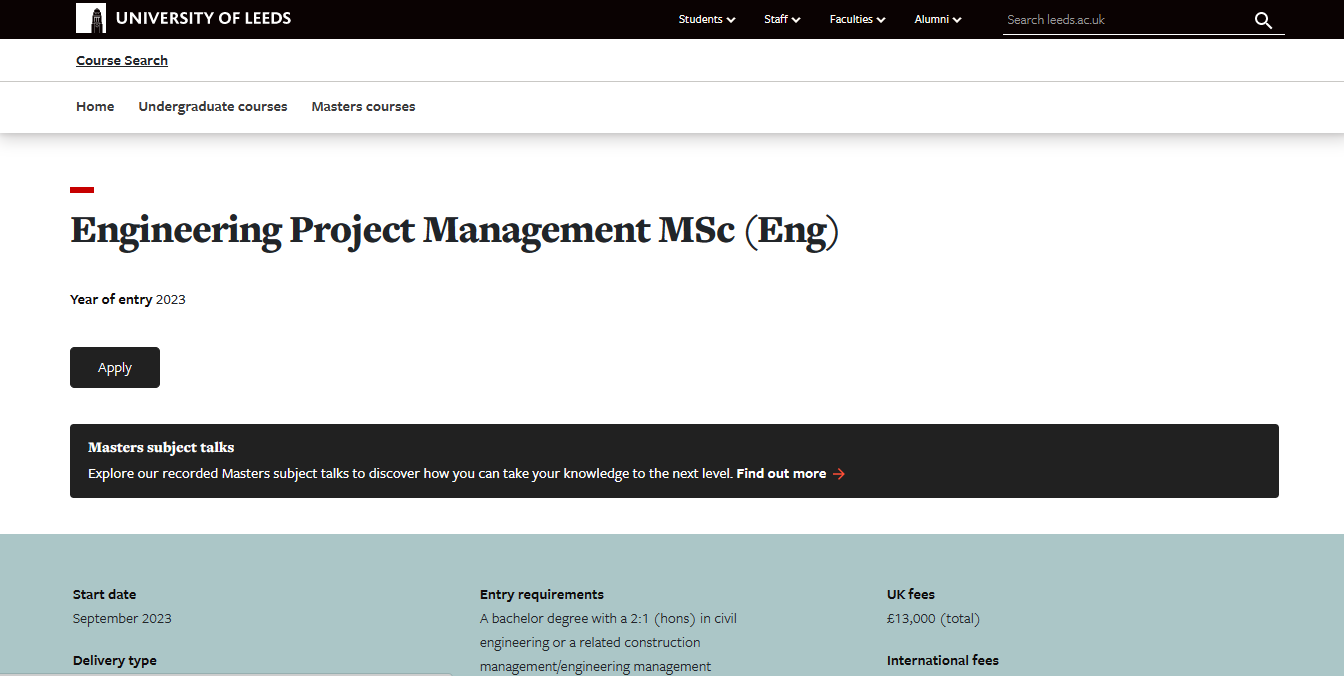Open the Staff dropdown in header

(x=782, y=19)
